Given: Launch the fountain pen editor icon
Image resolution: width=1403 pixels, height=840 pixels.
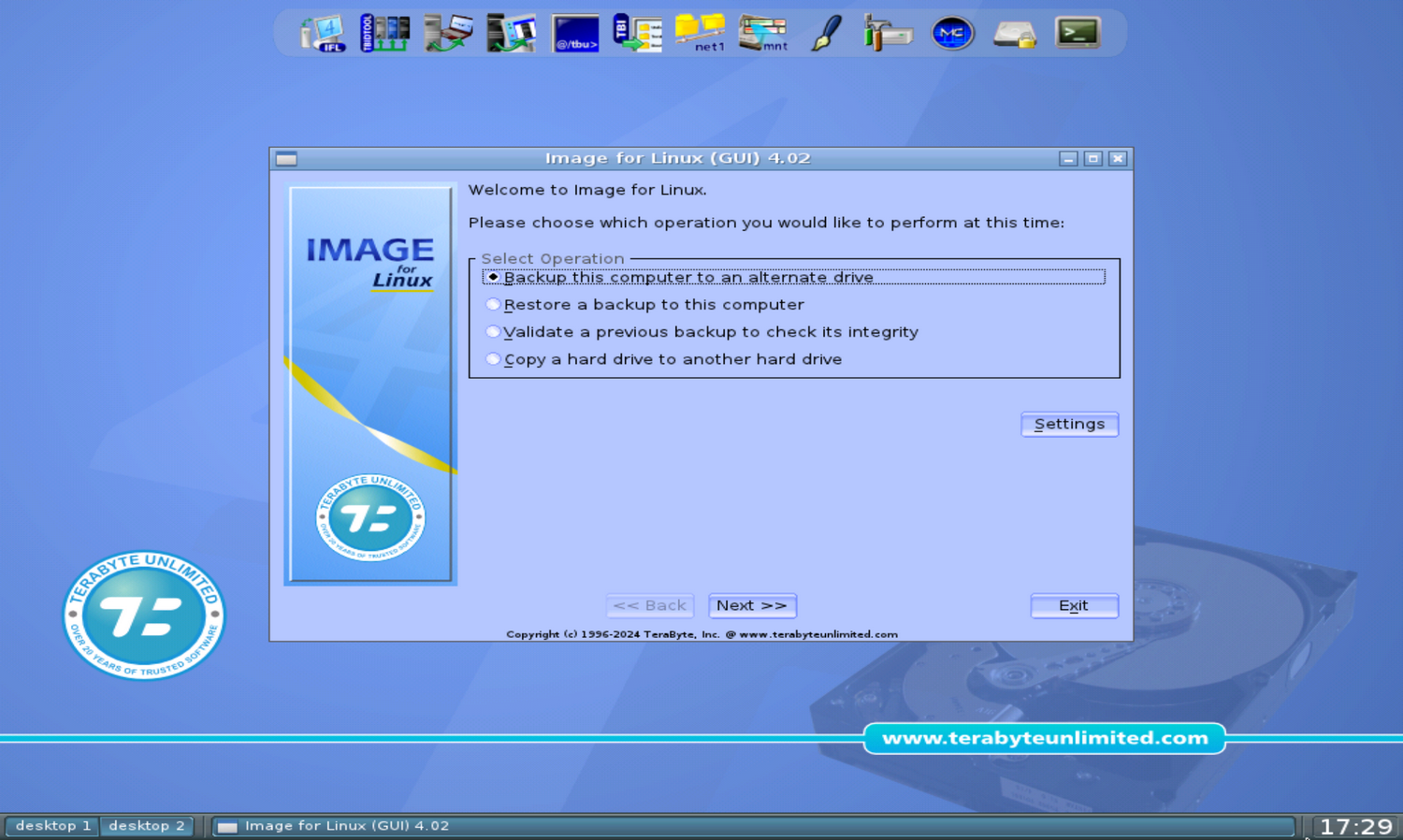Looking at the screenshot, I should (x=826, y=34).
